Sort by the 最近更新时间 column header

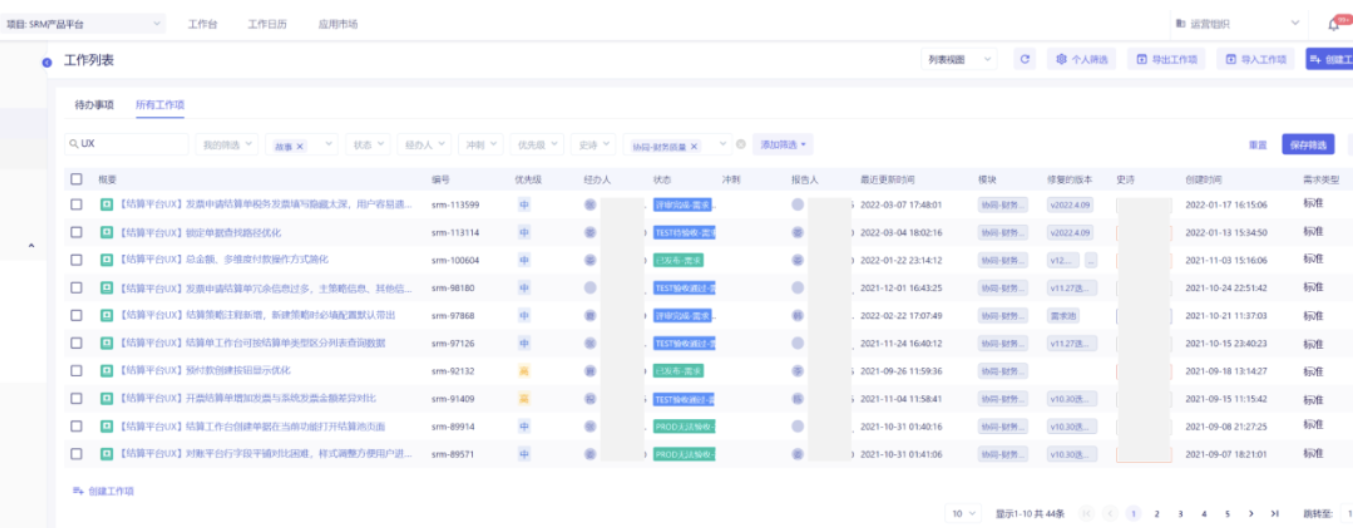click(887, 179)
